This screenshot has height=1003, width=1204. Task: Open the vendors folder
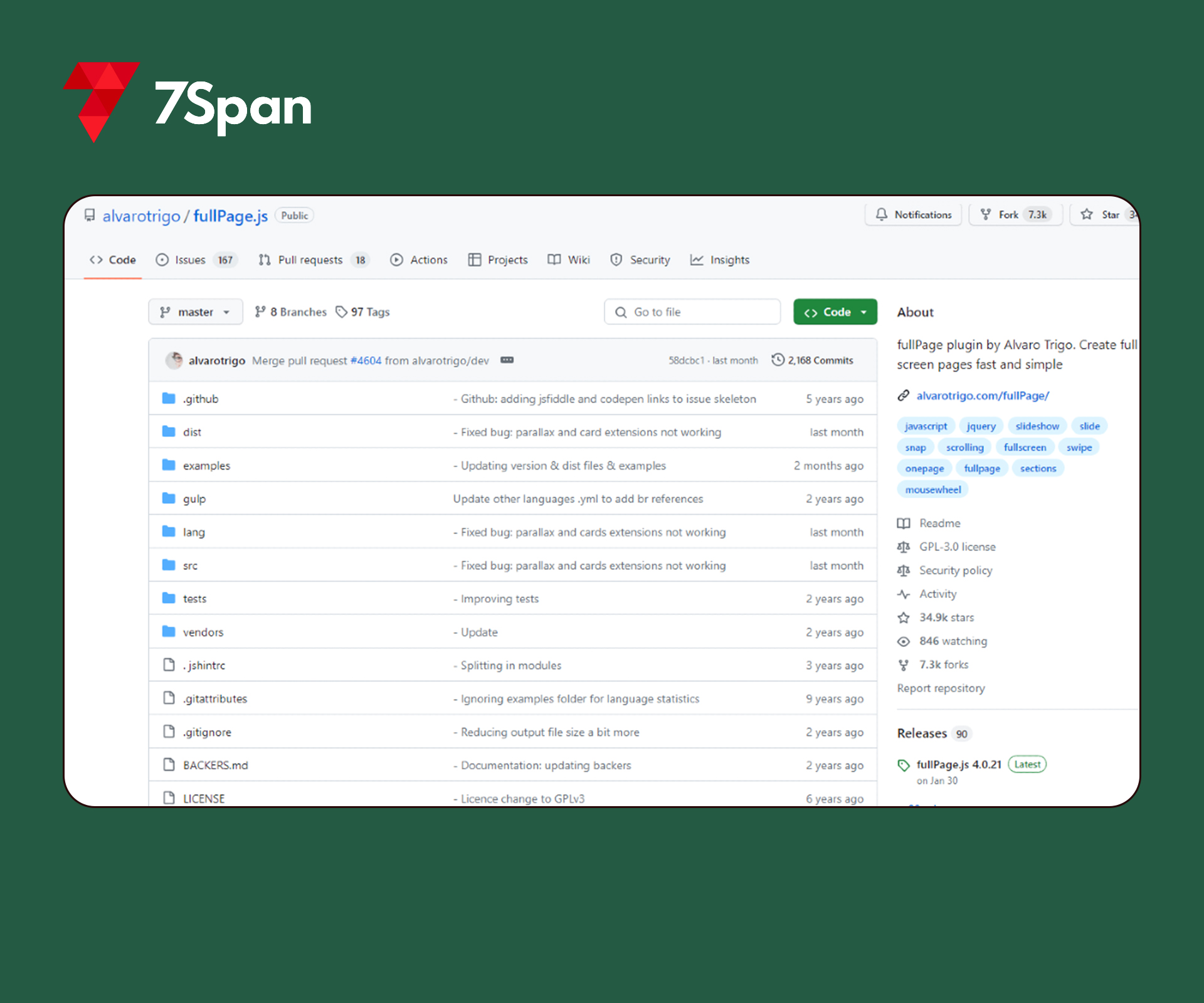(x=203, y=632)
